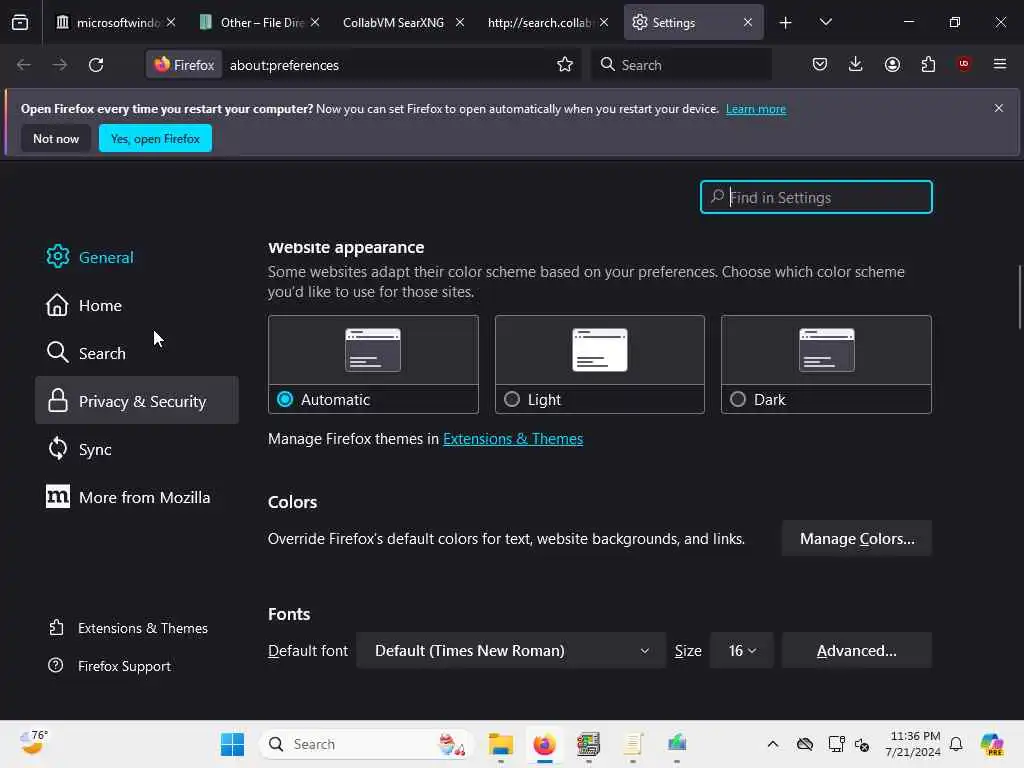Click the Firefox Support question mark icon
Viewport: 1024px width, 768px height.
(56, 665)
